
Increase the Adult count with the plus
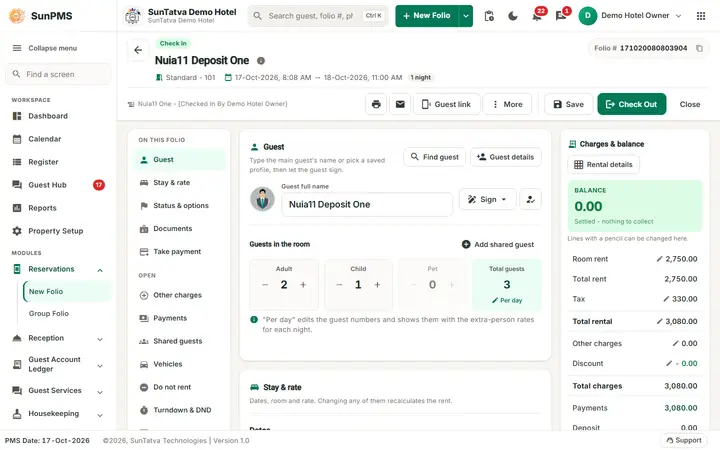(x=303, y=285)
